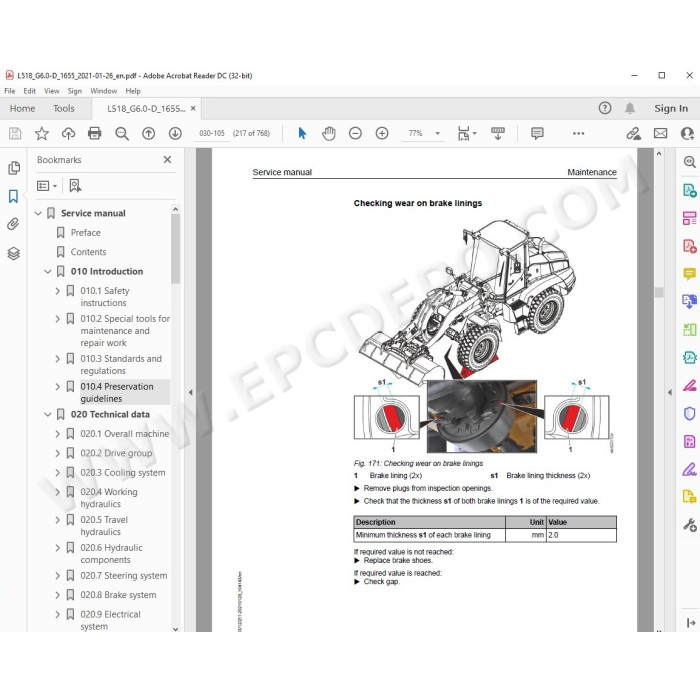Open 020.7 Steering system bookmark

(124, 576)
